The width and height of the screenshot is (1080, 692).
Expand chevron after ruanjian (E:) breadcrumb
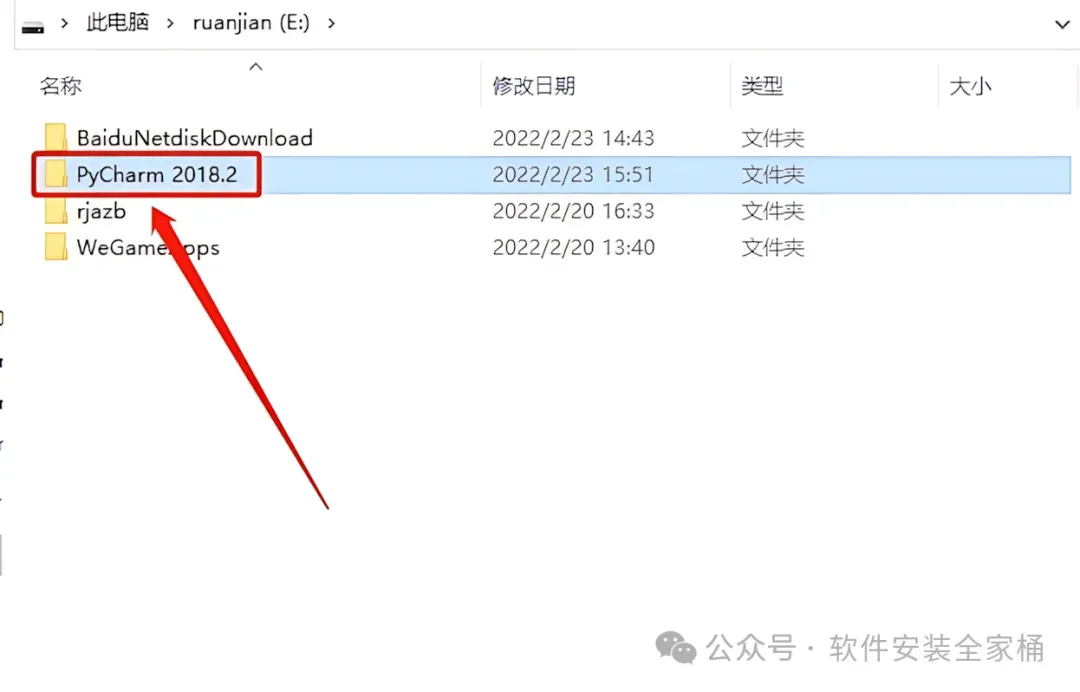[331, 23]
